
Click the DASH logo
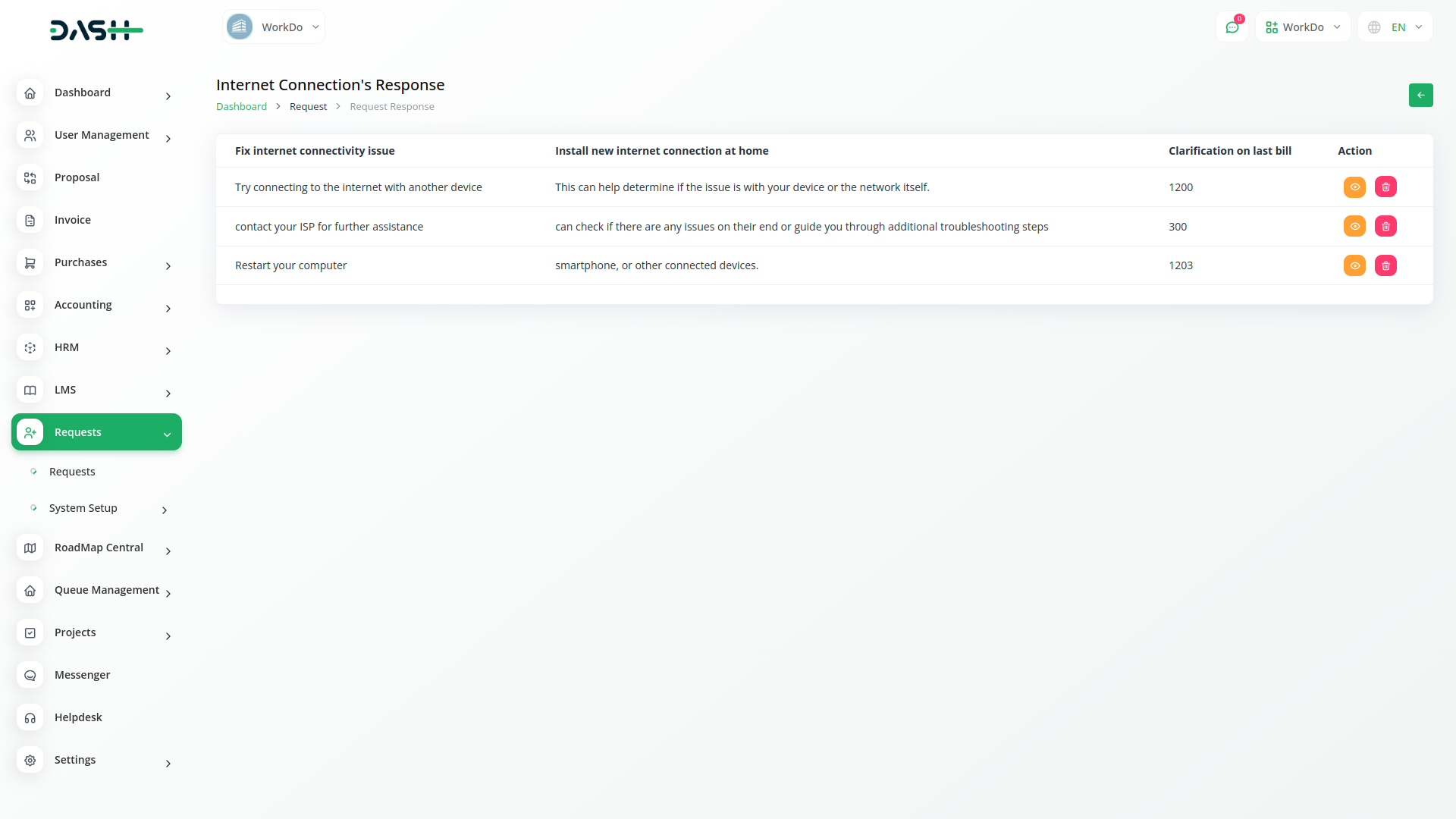coord(96,30)
